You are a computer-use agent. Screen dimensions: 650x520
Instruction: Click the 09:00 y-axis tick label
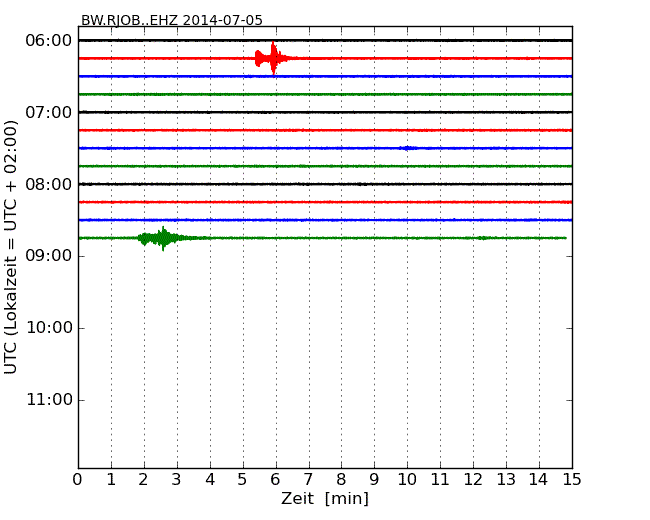tap(49, 256)
